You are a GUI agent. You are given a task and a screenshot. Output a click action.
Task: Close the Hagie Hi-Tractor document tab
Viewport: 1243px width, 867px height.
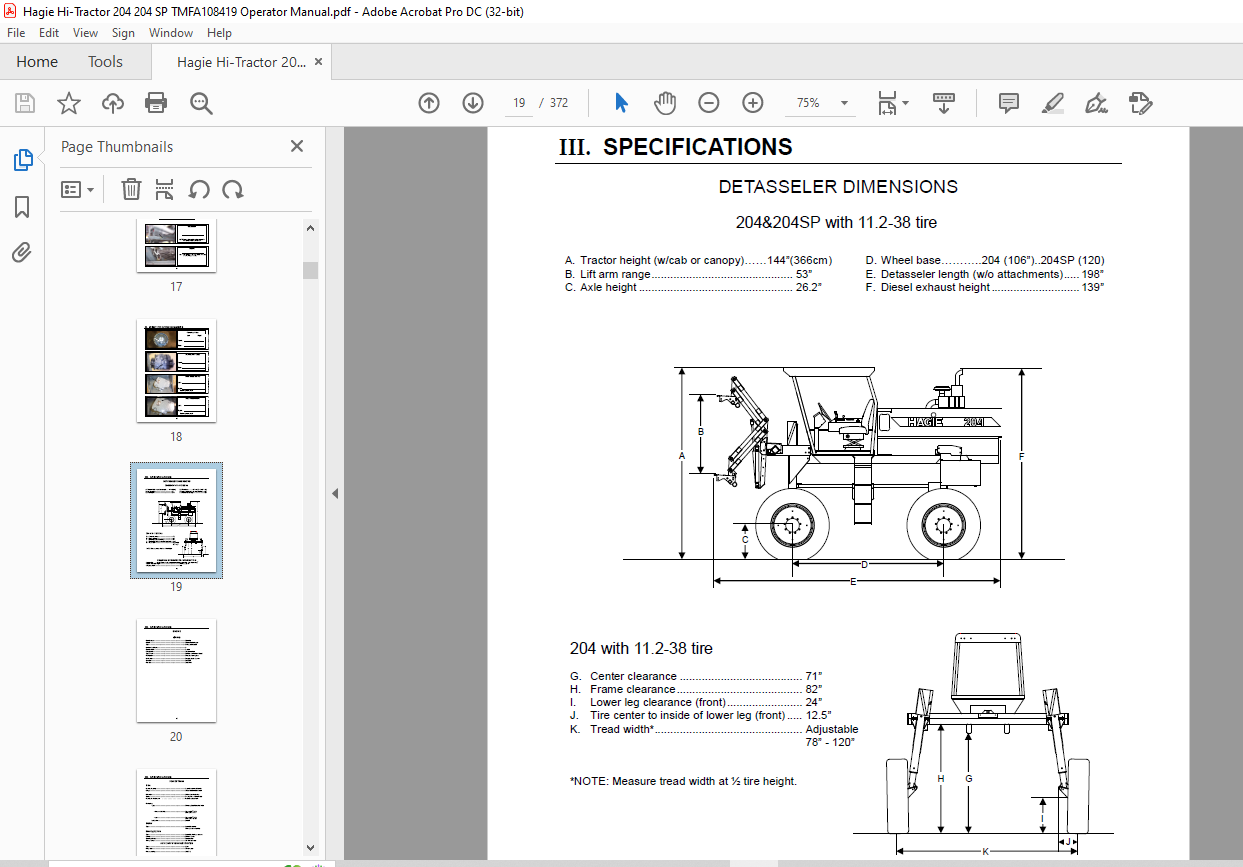click(318, 62)
